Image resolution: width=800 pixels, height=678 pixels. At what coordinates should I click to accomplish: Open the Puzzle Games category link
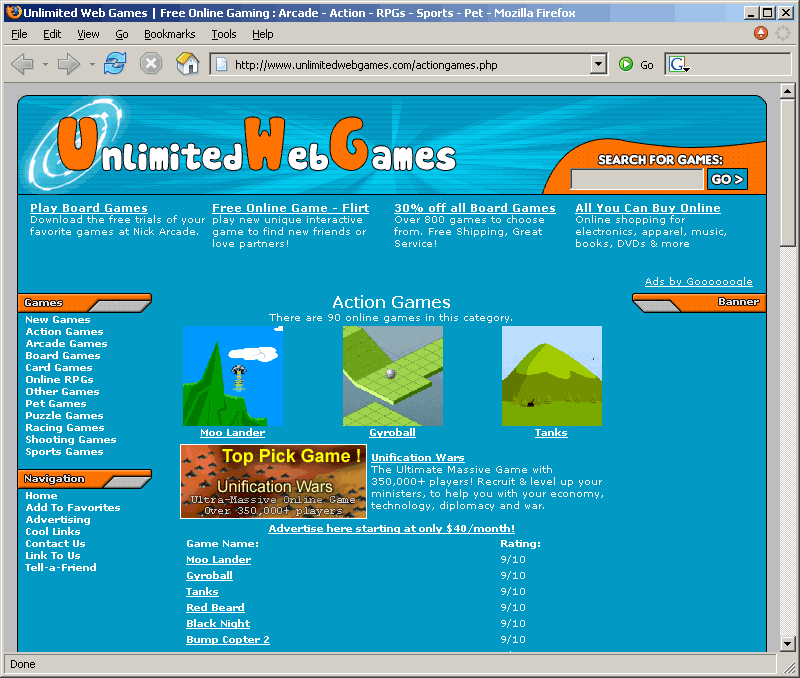(x=64, y=416)
